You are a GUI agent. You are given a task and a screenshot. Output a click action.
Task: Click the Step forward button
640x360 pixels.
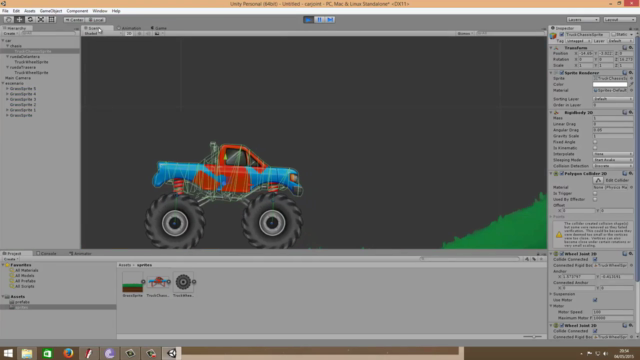coord(330,20)
